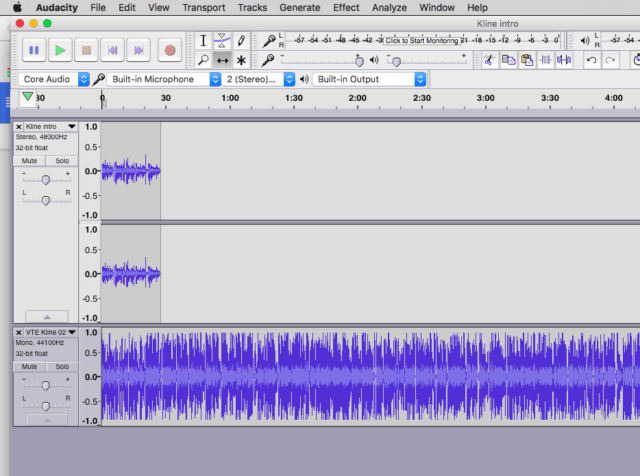640x476 pixels.
Task: Open the 2 (Stereo) channels dropdown
Action: point(258,79)
